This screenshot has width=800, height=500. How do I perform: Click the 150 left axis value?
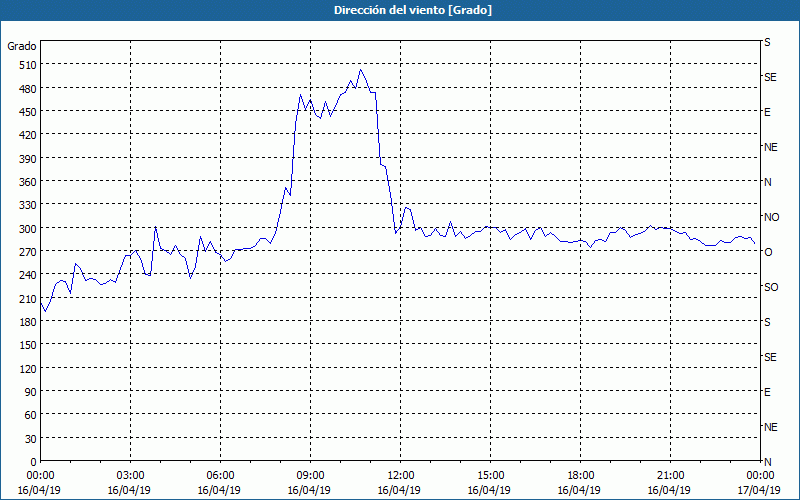[28, 345]
